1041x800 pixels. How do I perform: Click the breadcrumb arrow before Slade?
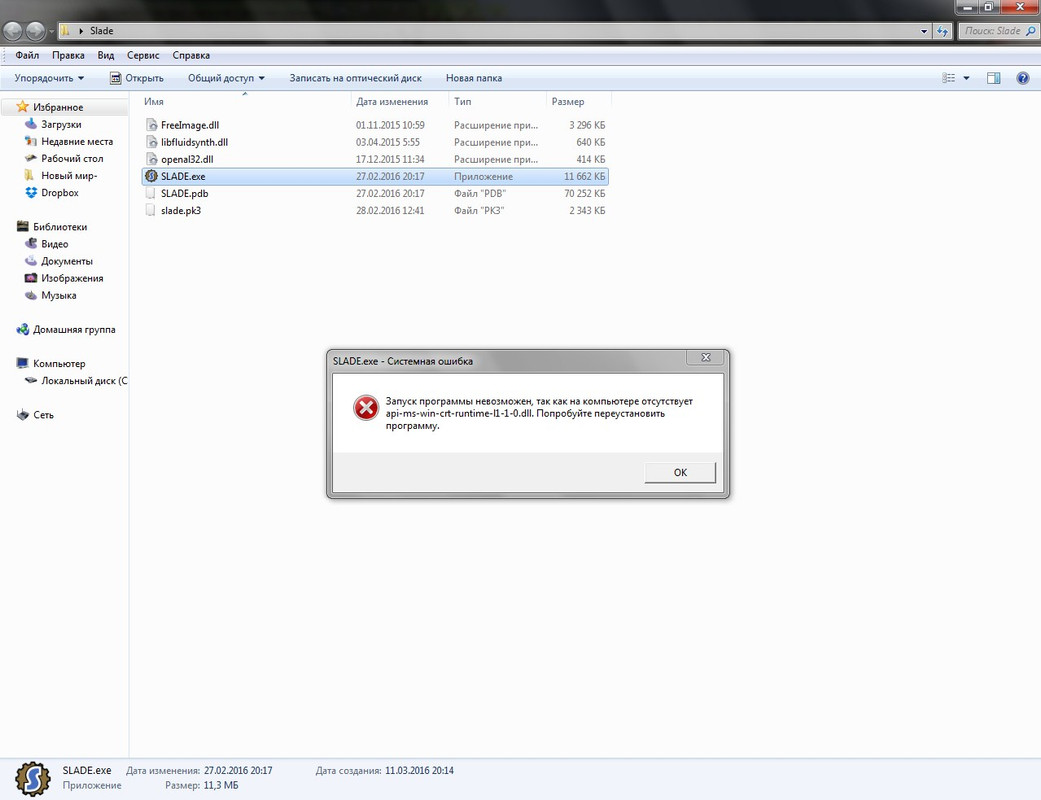81,31
